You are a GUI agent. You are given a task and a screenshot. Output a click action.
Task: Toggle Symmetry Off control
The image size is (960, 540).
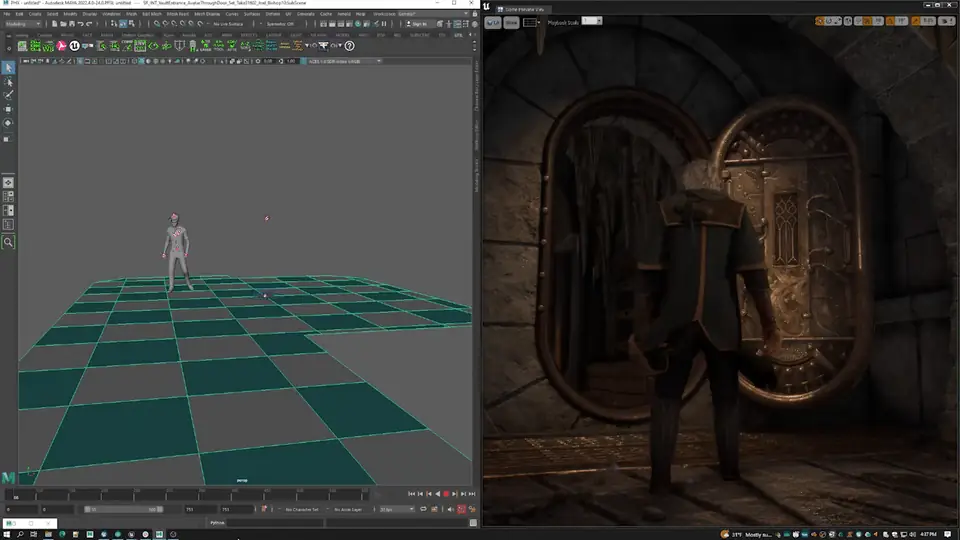click(x=280, y=24)
